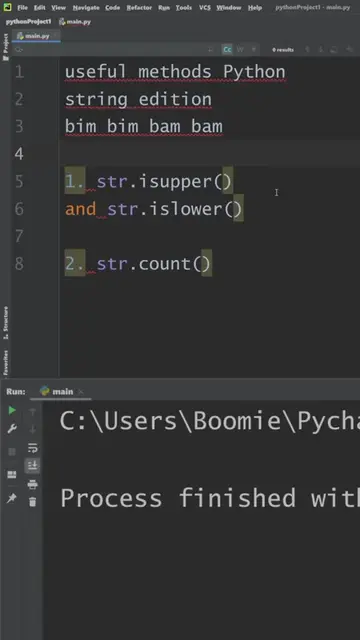Open the Favorites tool window side tab
Screen dimensions: 360x640
point(6,362)
